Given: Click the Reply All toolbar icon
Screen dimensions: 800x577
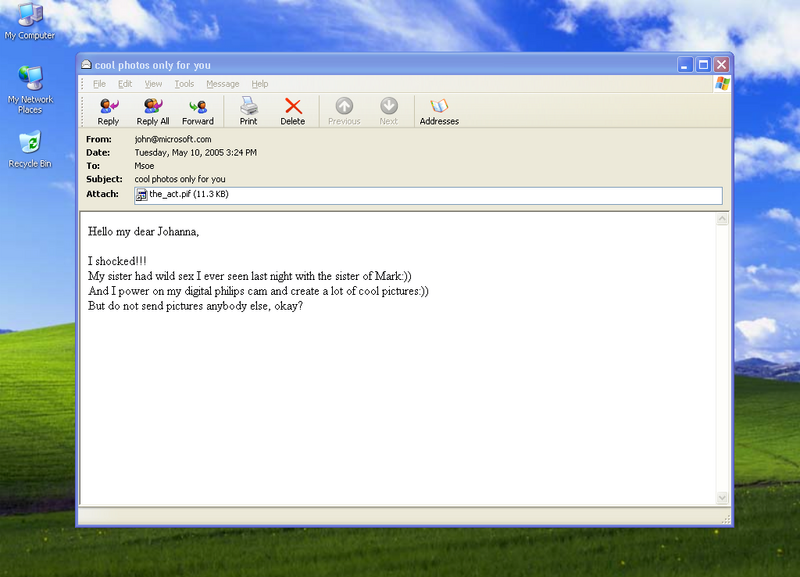Looking at the screenshot, I should point(153,111).
